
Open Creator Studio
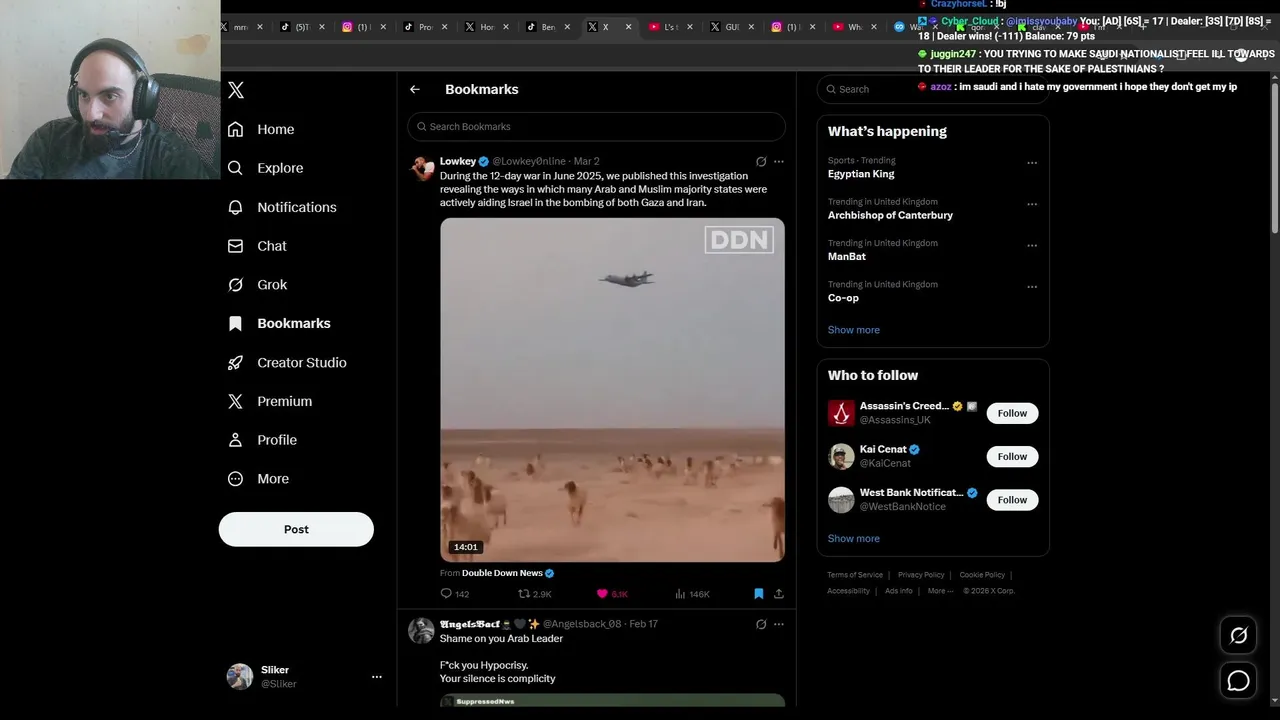[287, 362]
